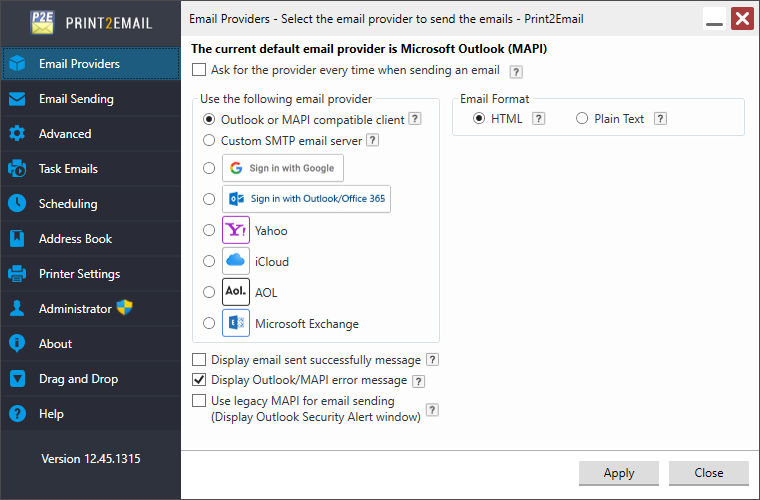This screenshot has width=760, height=500.
Task: Go to Printer Settings in sidebar
Action: tap(79, 274)
